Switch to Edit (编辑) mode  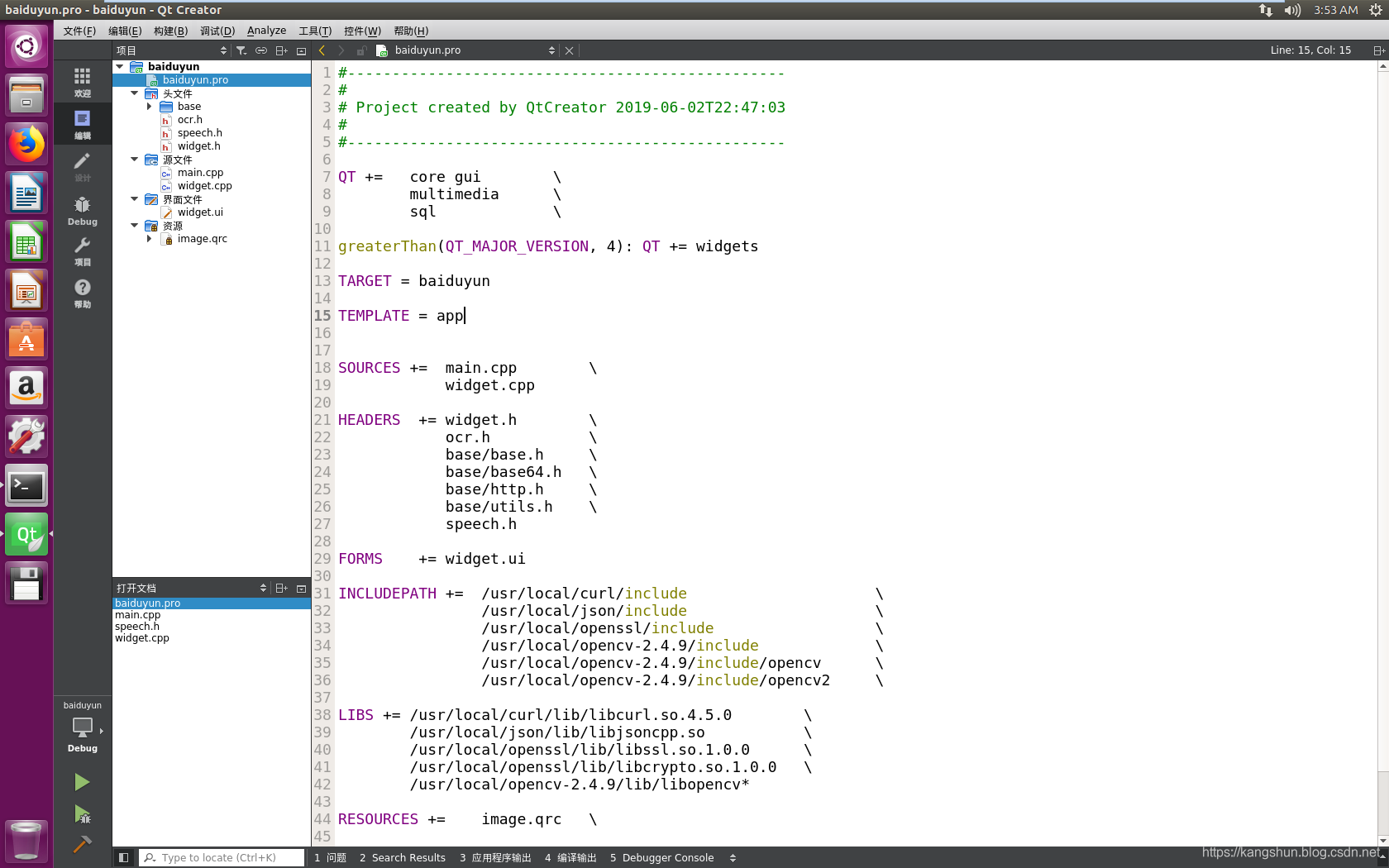coord(82,124)
